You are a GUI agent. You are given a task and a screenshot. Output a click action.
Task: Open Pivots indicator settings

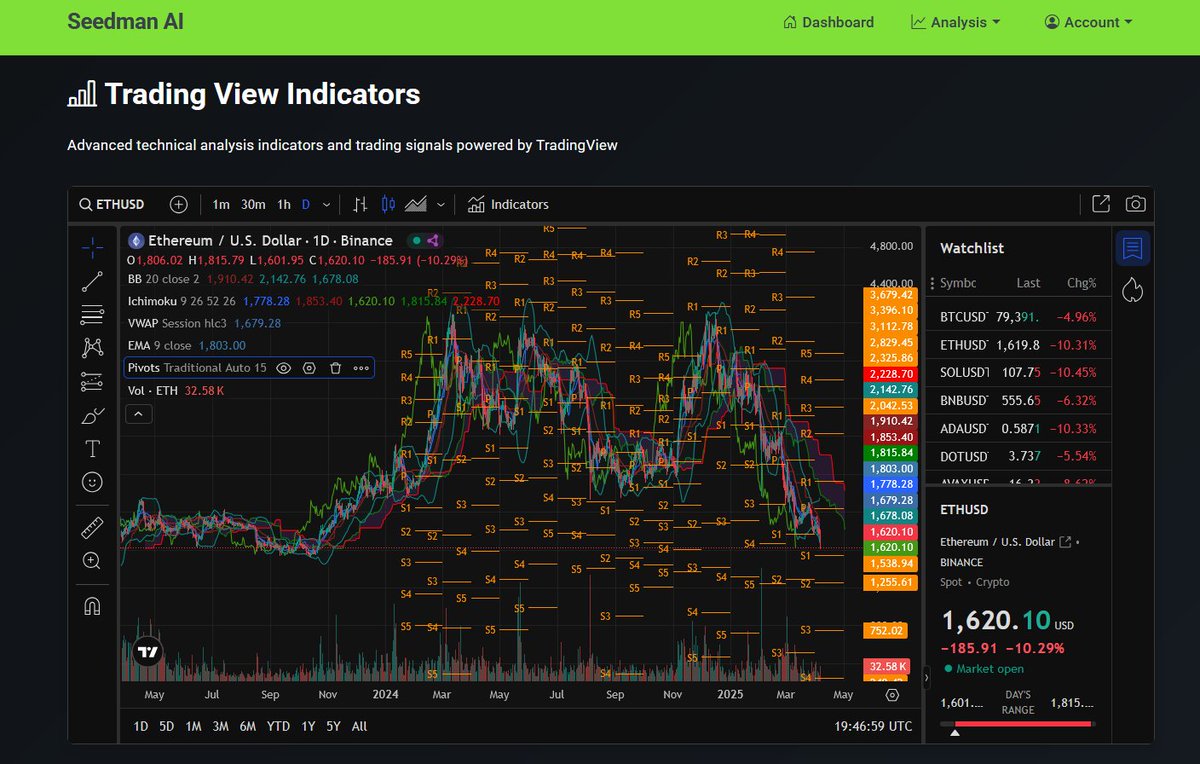pyautogui.click(x=309, y=368)
